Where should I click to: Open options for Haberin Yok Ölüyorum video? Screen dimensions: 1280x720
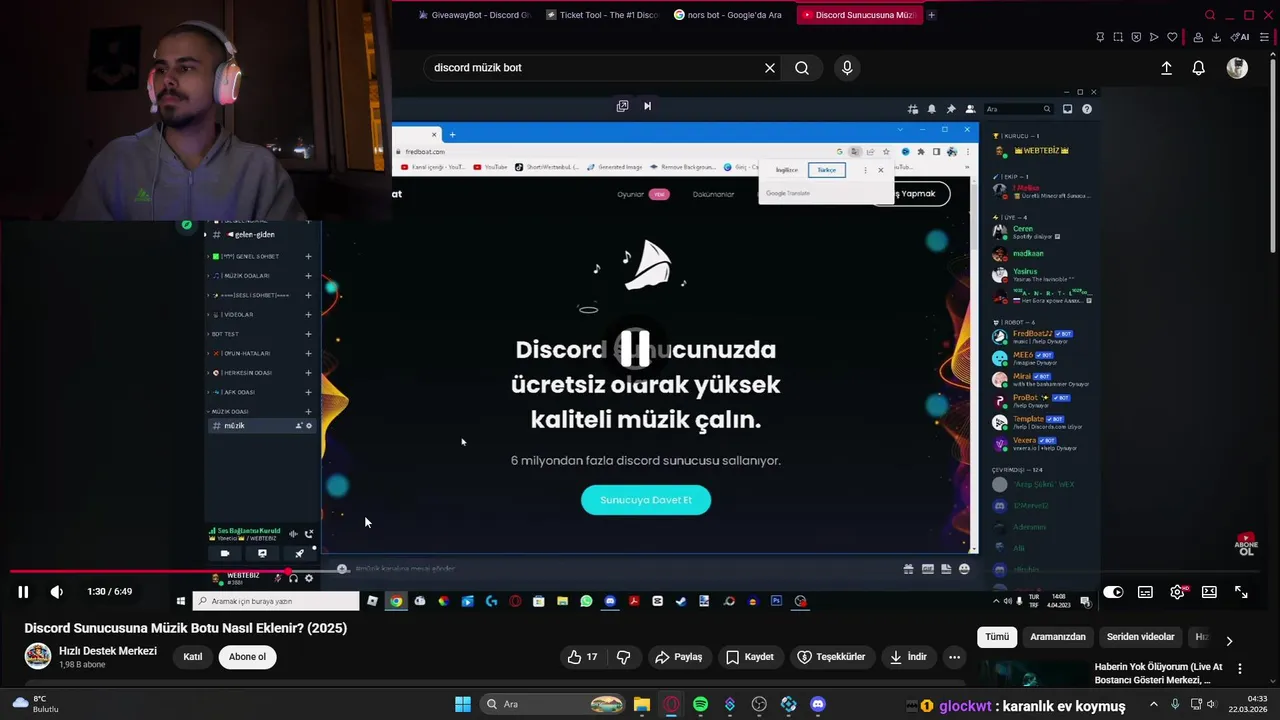point(1240,668)
